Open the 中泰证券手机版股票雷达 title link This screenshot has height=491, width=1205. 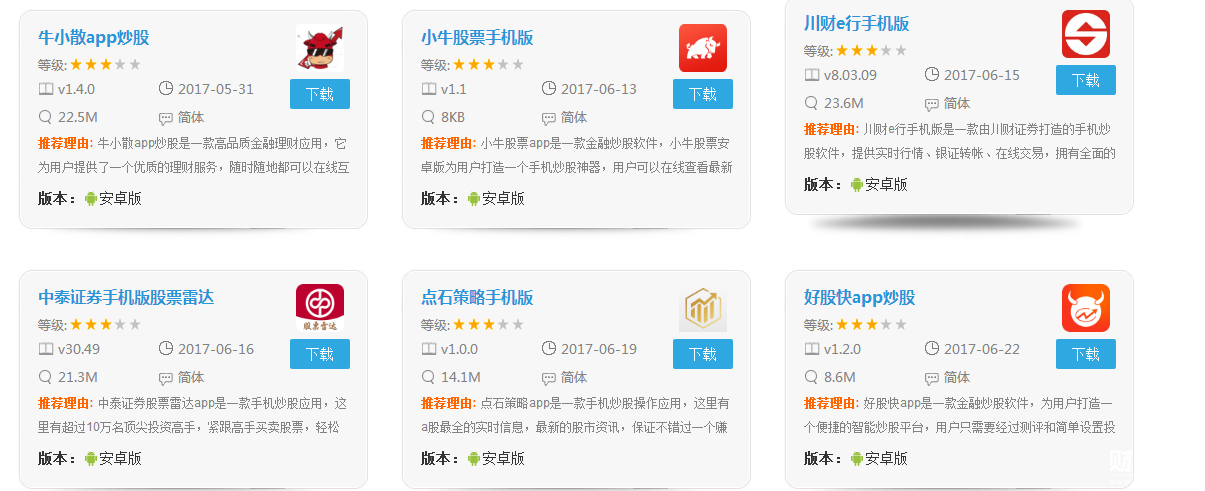126,298
